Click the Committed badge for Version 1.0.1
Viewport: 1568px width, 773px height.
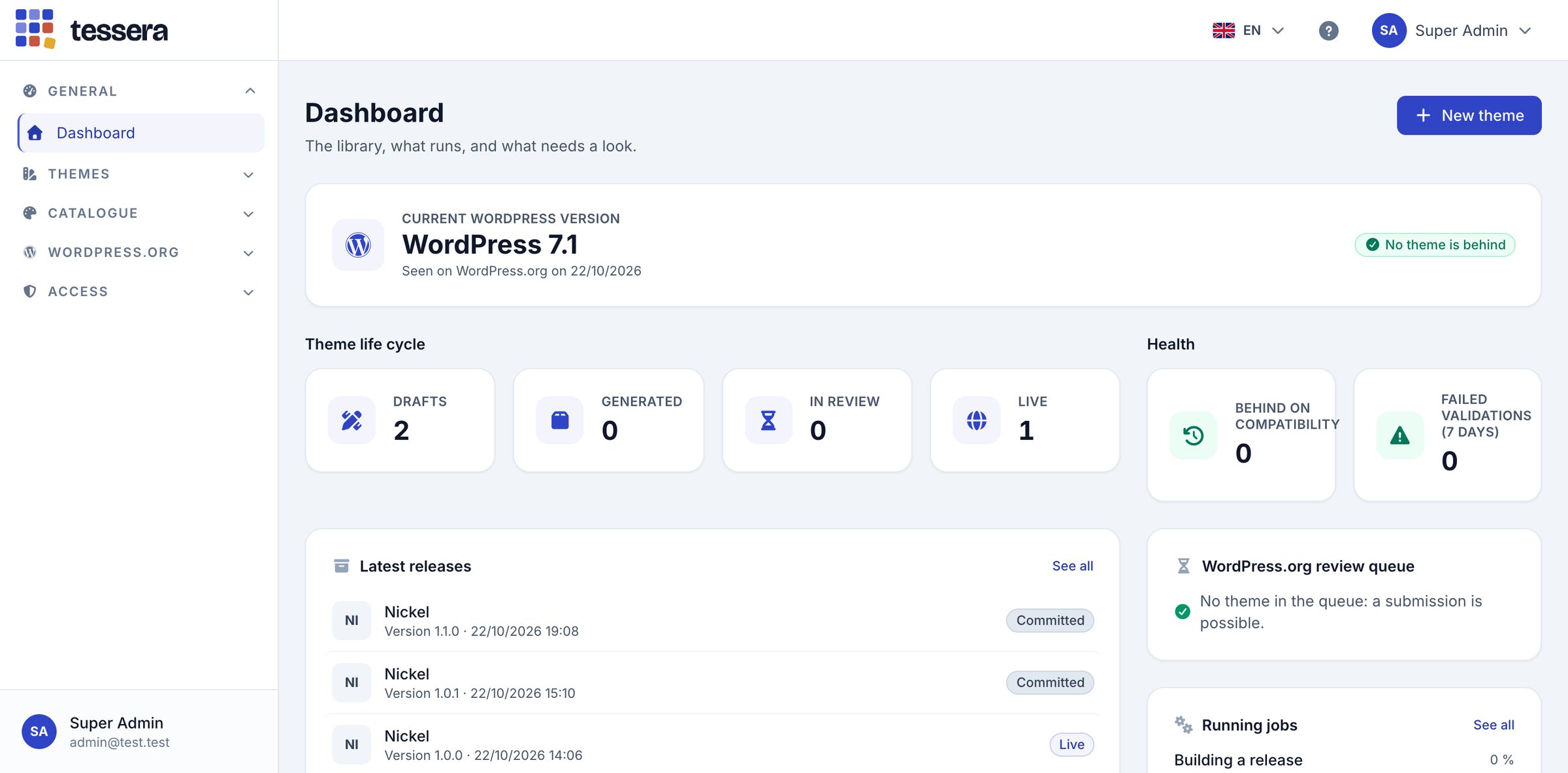[x=1050, y=682]
